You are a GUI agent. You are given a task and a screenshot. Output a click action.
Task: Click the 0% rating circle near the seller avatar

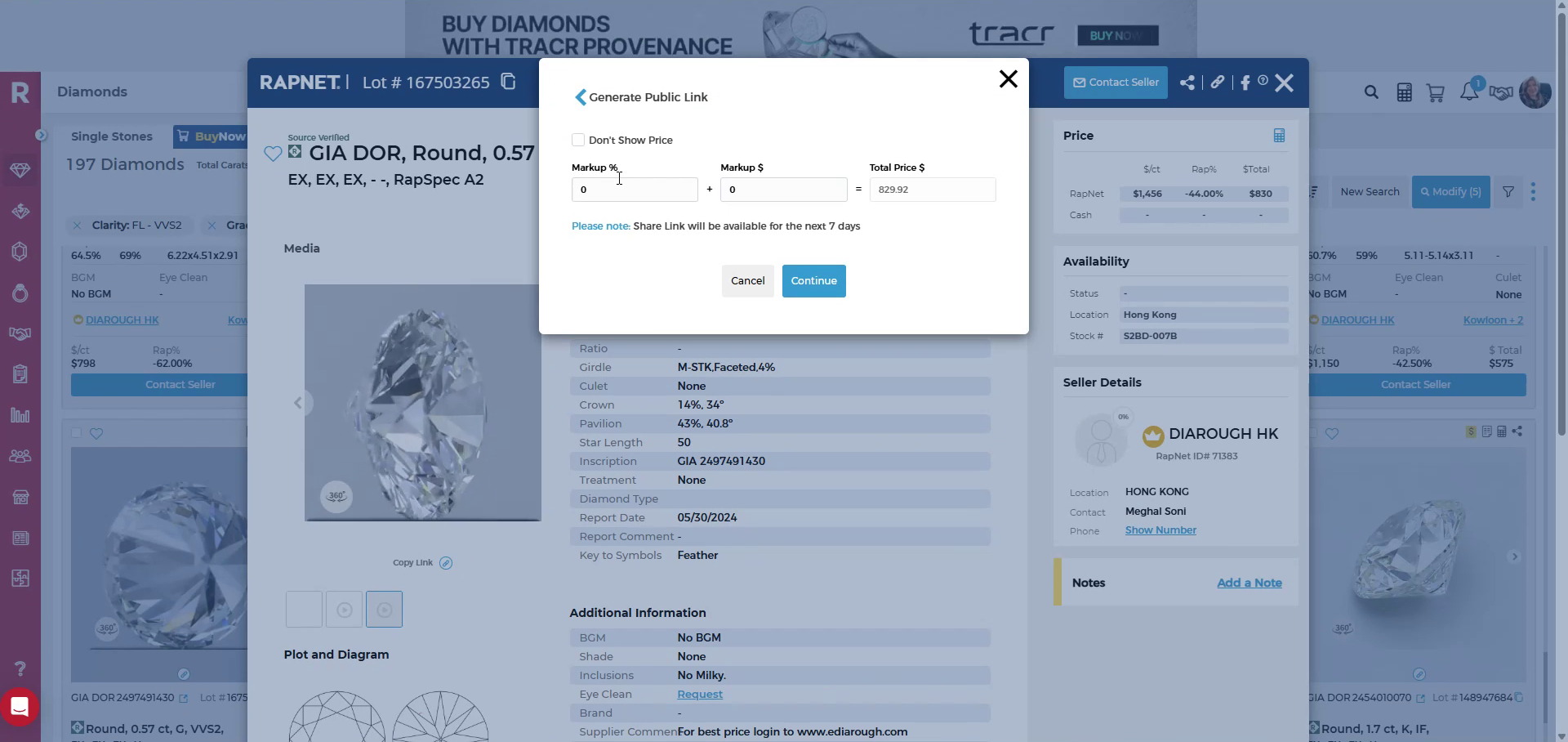[1124, 417]
